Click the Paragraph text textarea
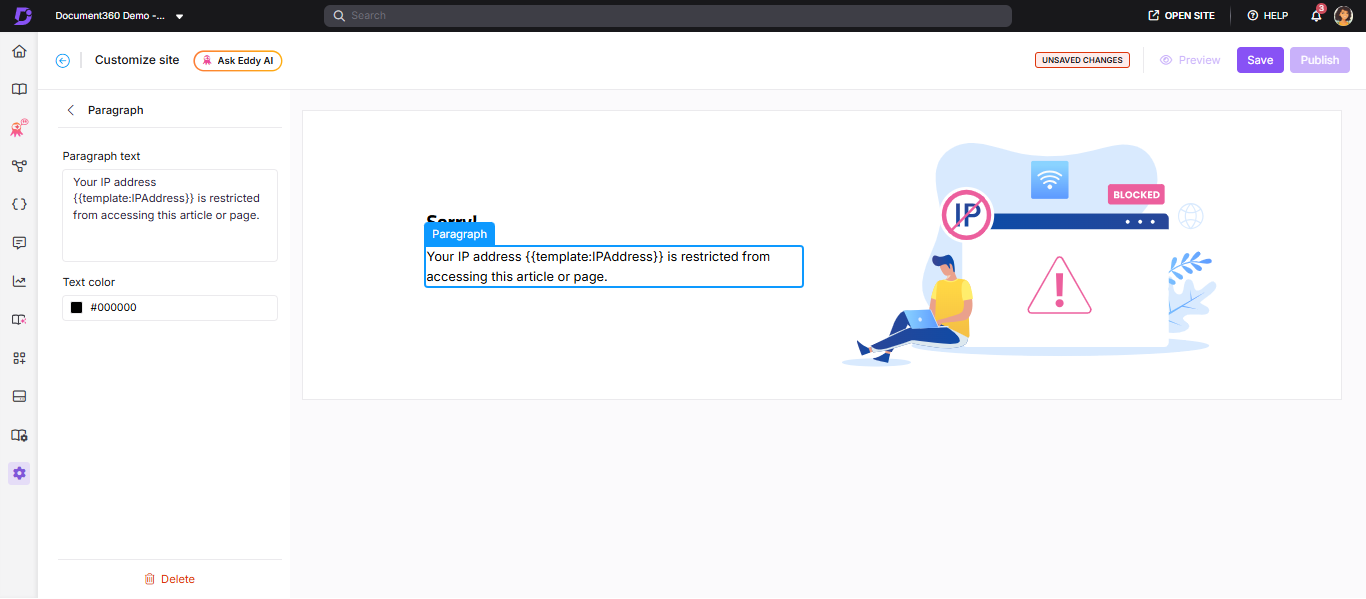This screenshot has width=1366, height=599. point(170,215)
